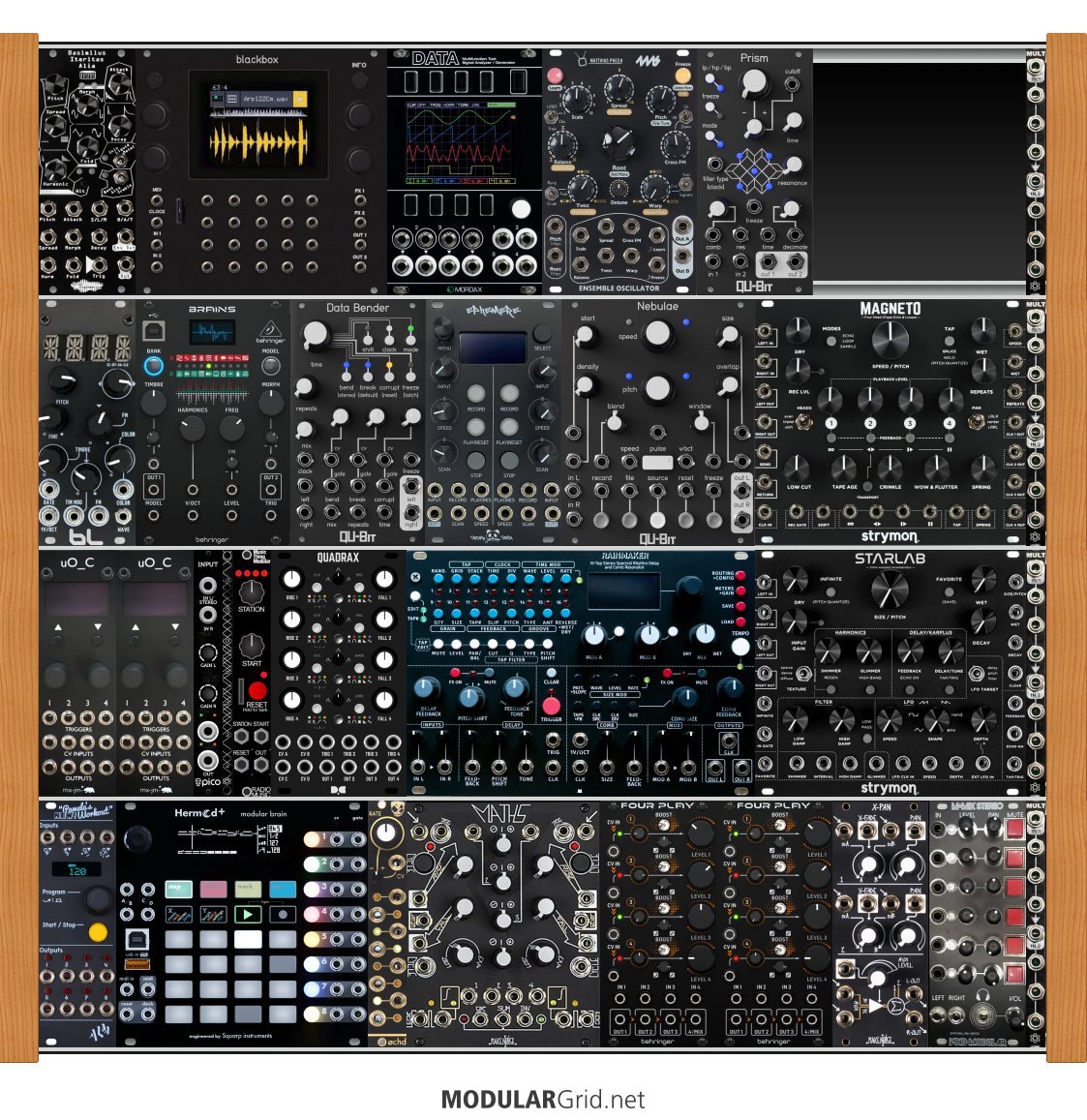Click the green play button on Hermod+
This screenshot has width=1087, height=1120.
248,914
